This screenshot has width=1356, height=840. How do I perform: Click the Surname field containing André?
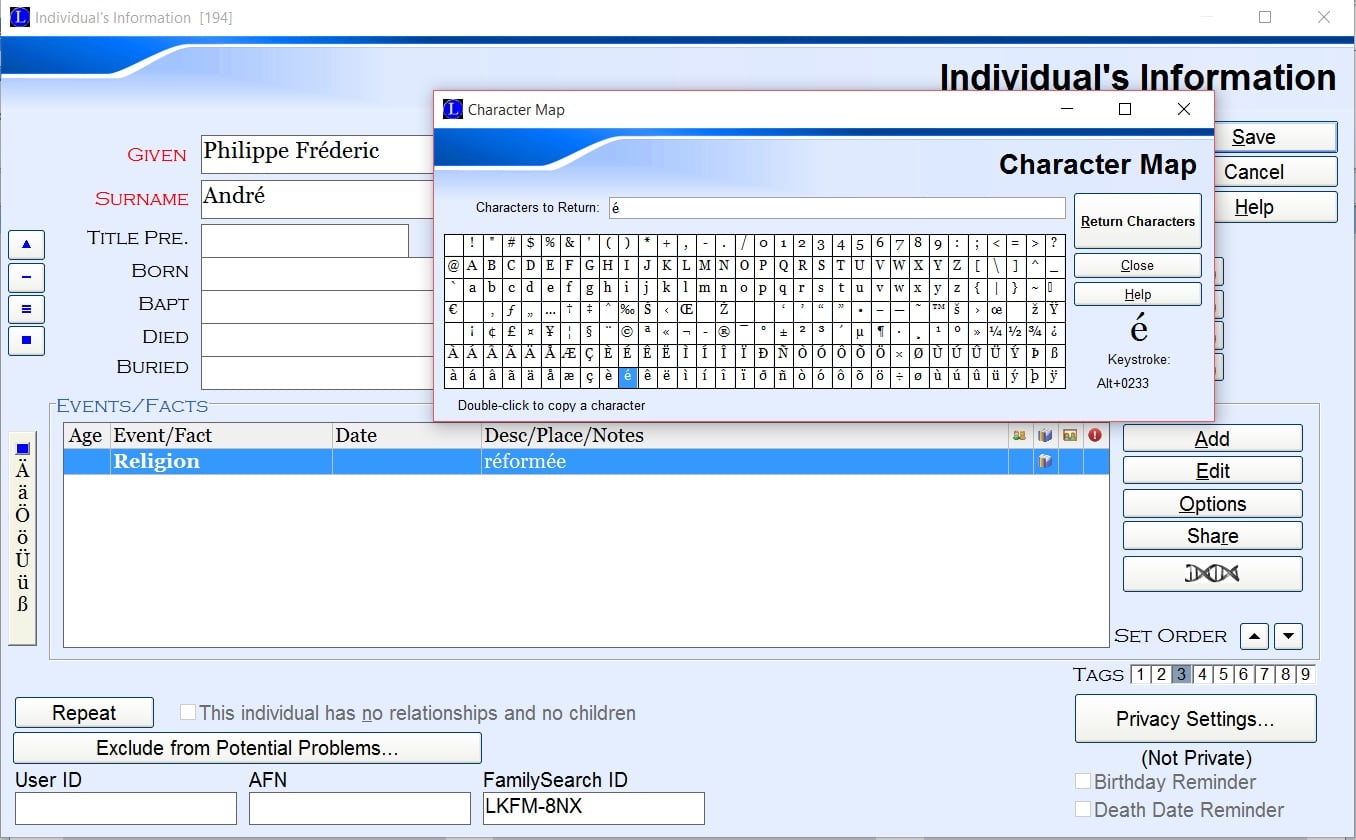[317, 198]
